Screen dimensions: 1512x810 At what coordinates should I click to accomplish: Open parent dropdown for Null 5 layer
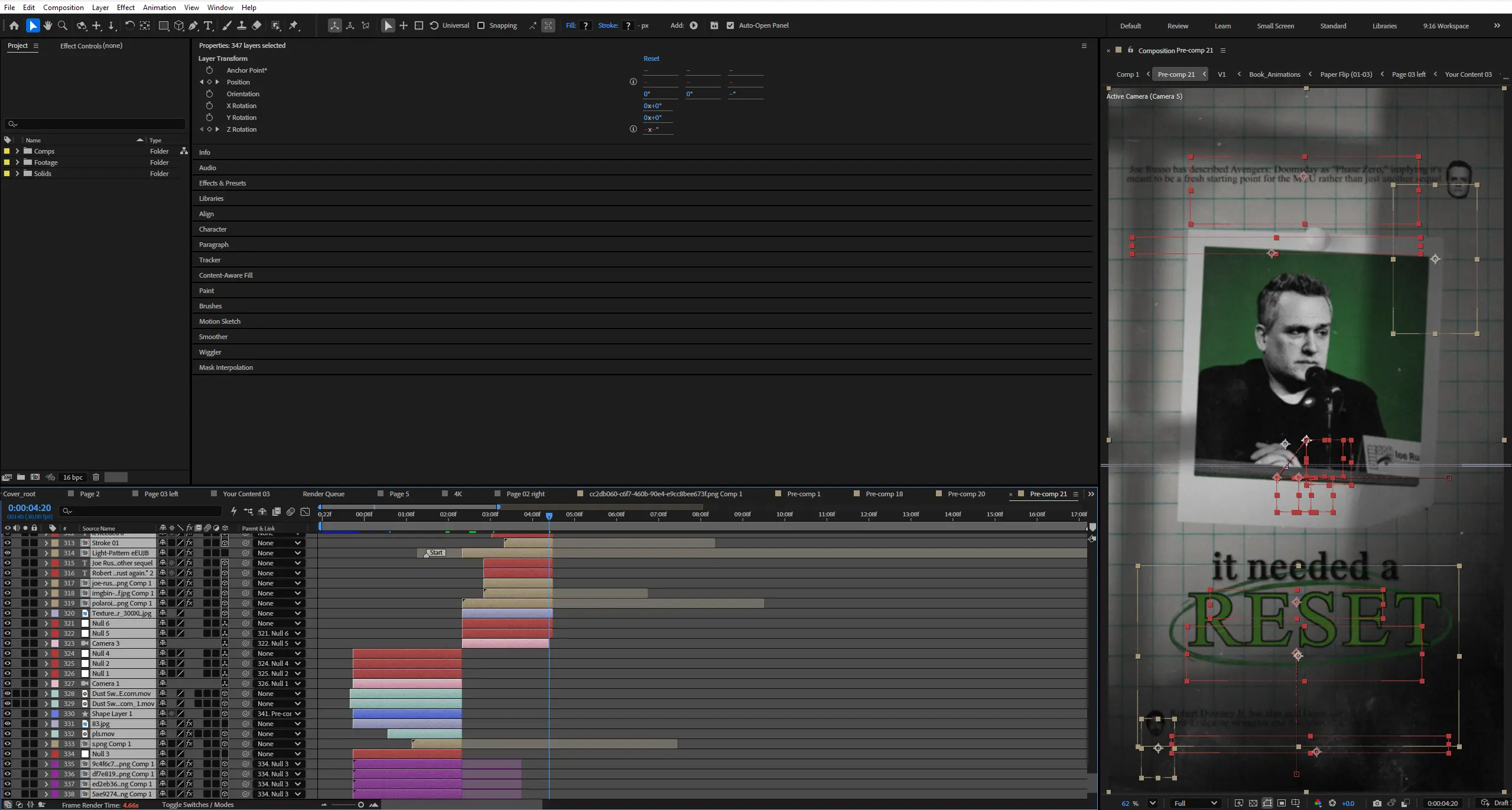coord(279,633)
